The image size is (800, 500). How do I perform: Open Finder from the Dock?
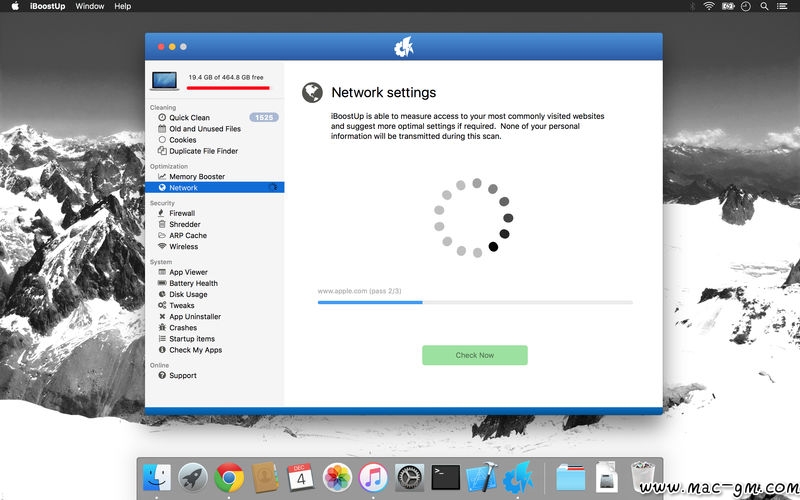point(157,478)
